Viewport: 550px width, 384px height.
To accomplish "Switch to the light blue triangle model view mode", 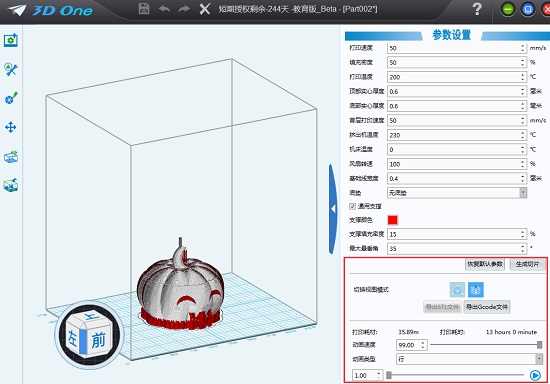I will click(457, 290).
